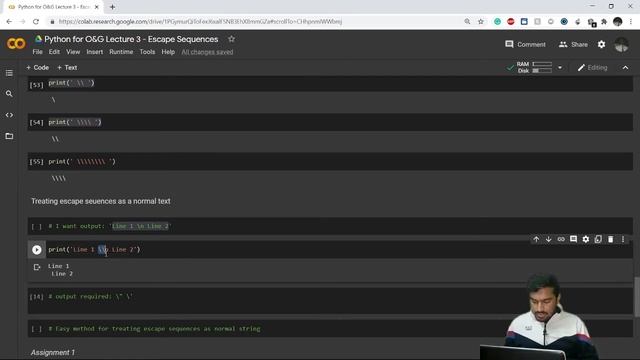This screenshot has width=640, height=360.
Task: Add a new Code cell
Action: 38,67
